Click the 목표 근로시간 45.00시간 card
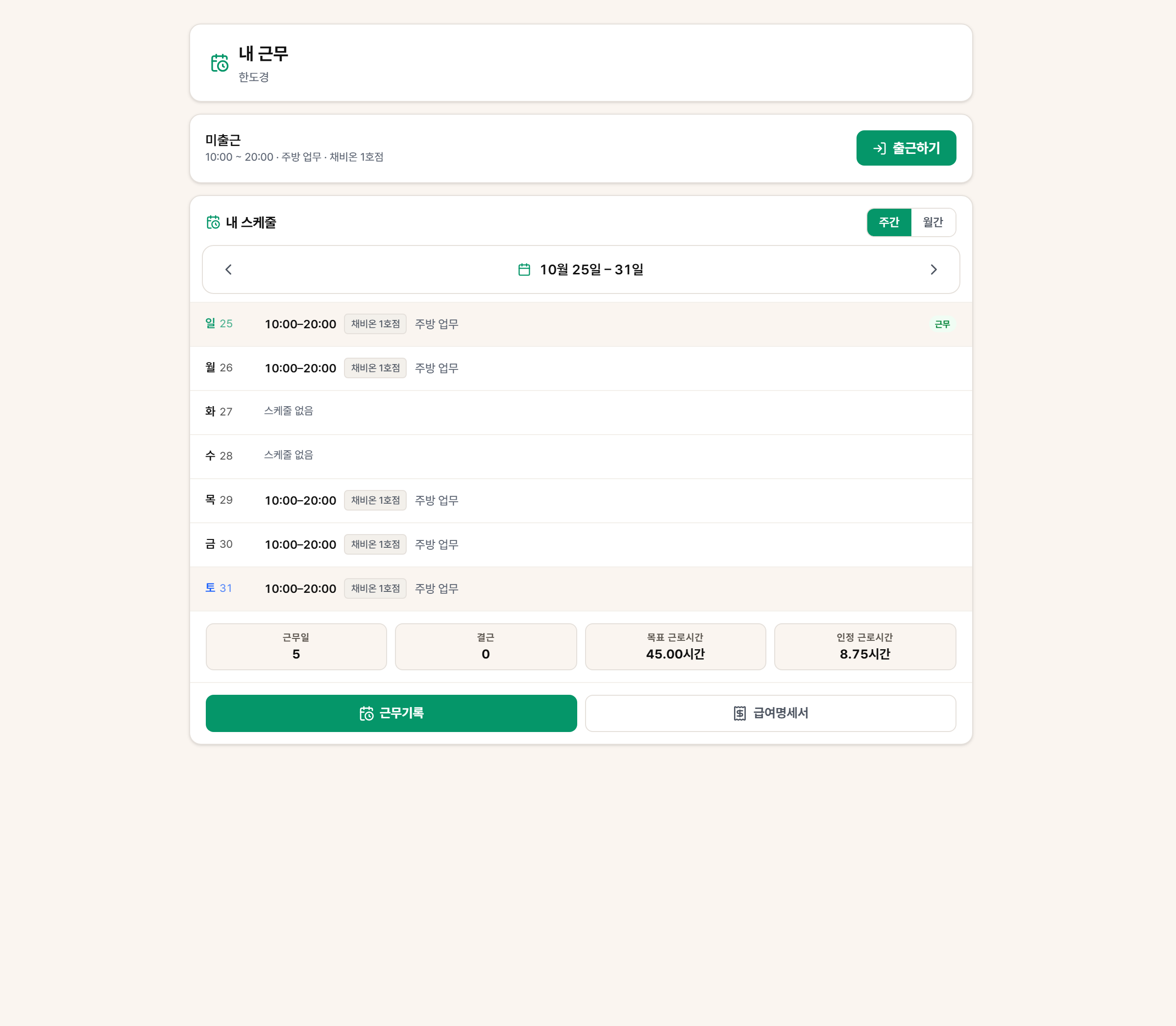 tap(675, 646)
